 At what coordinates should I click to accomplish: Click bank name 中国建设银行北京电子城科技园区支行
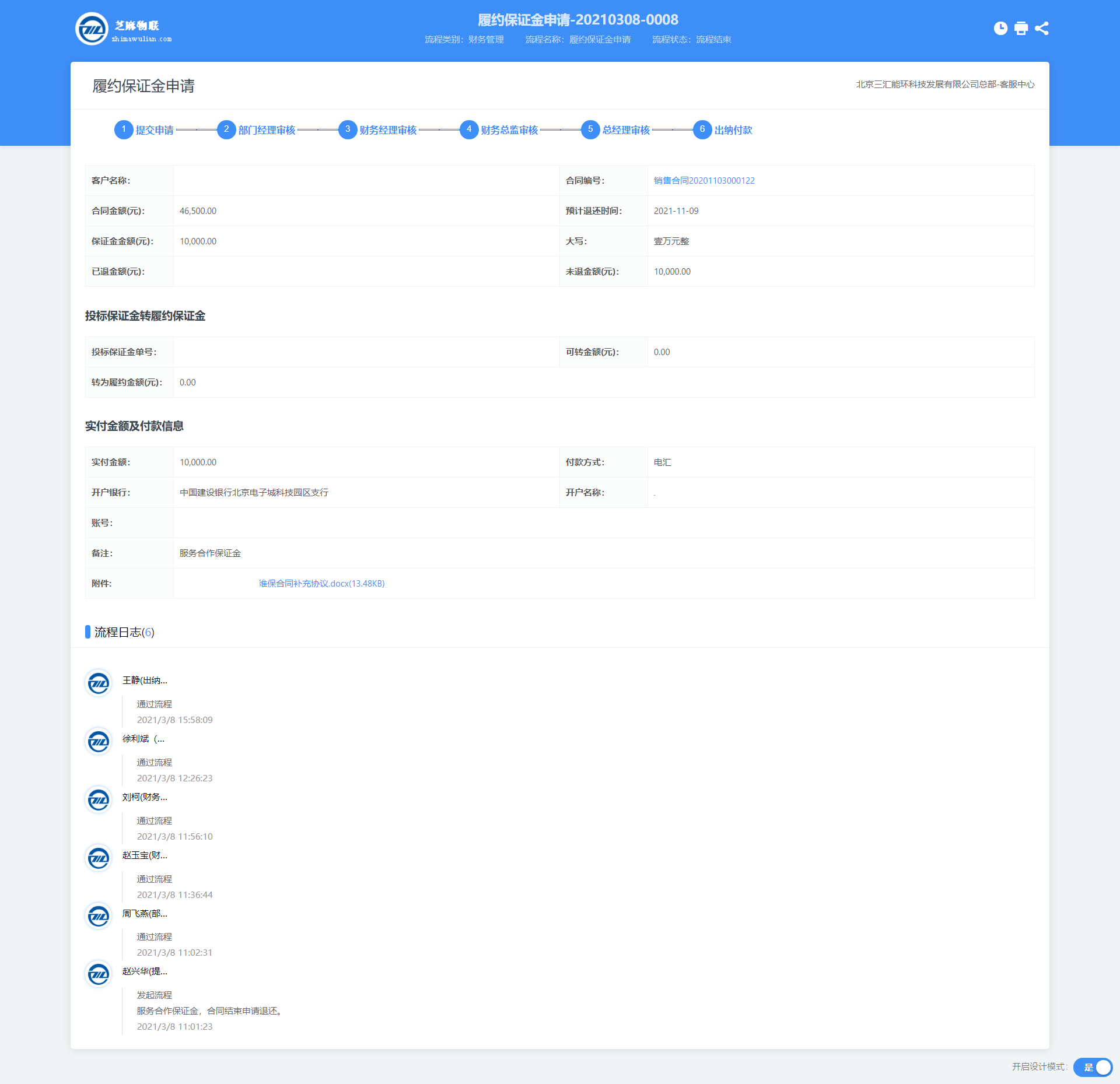click(x=254, y=493)
